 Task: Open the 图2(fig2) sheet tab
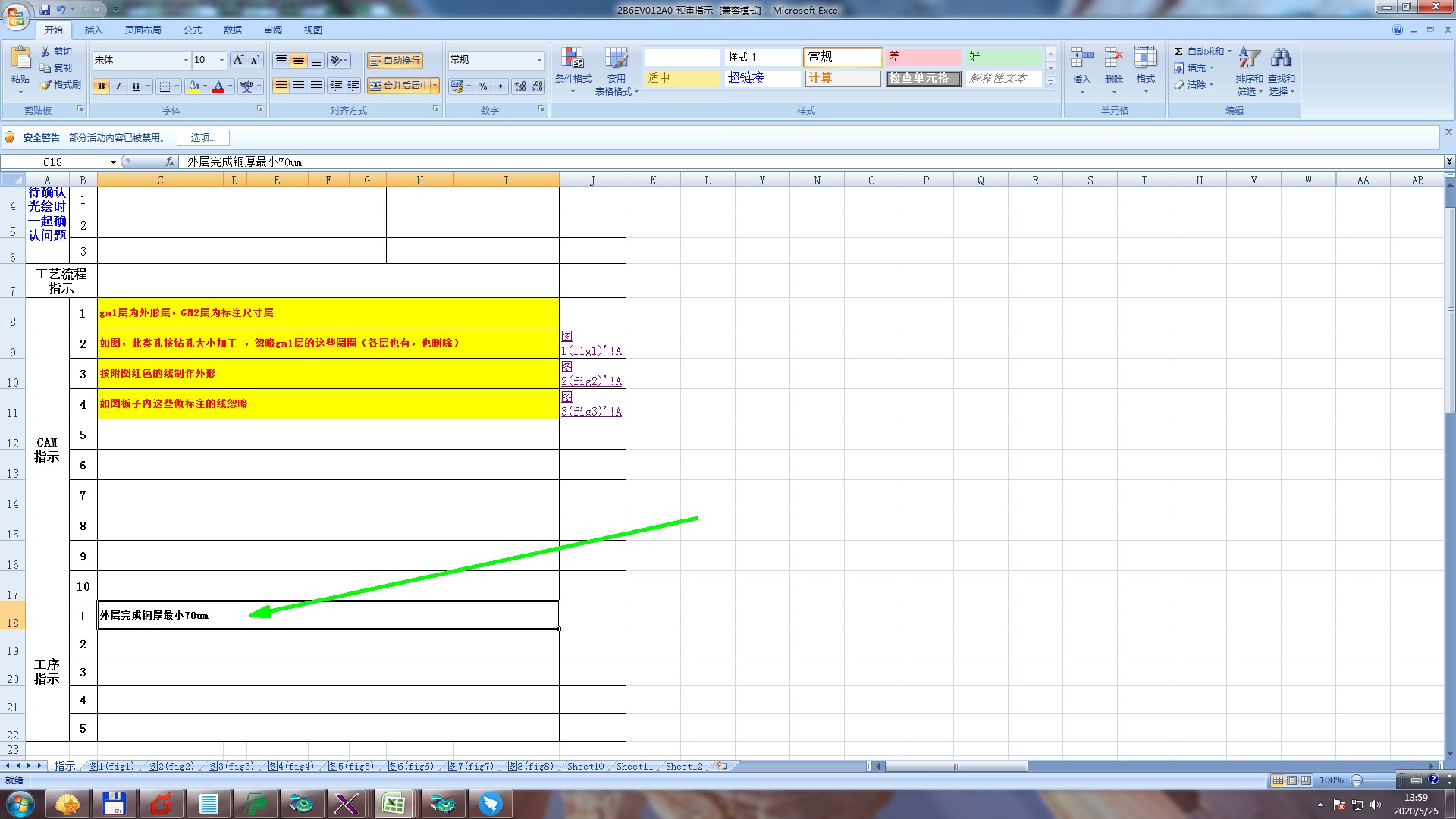[x=171, y=767]
